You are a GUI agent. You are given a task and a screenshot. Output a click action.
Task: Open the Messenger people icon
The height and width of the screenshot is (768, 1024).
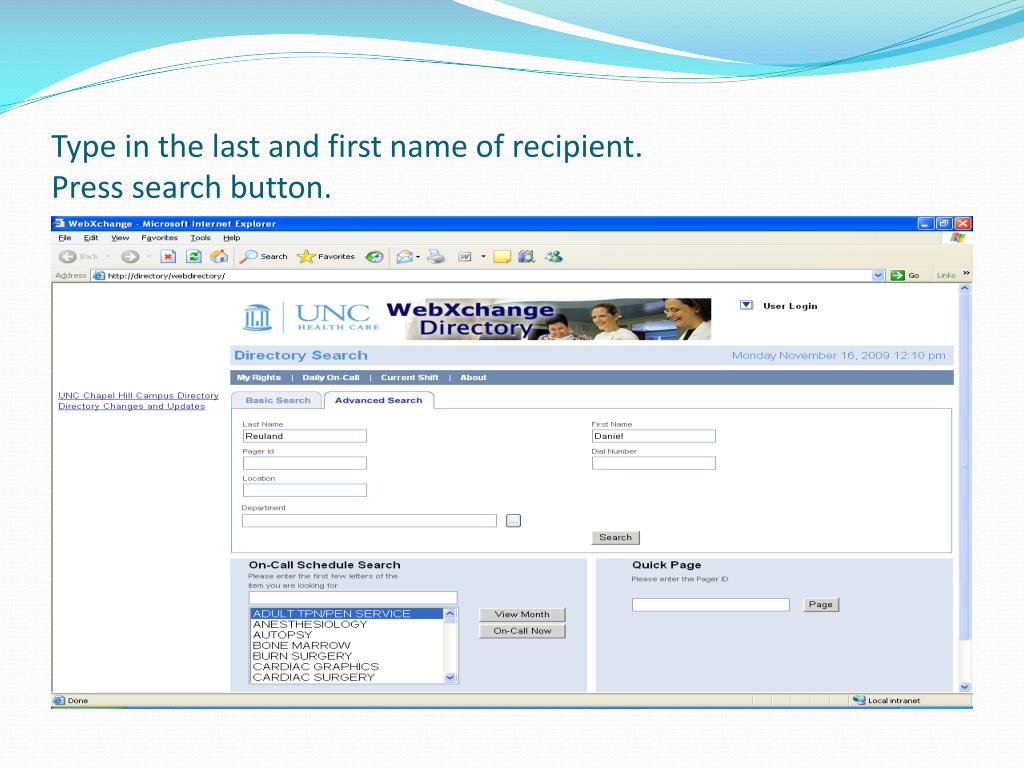click(554, 257)
